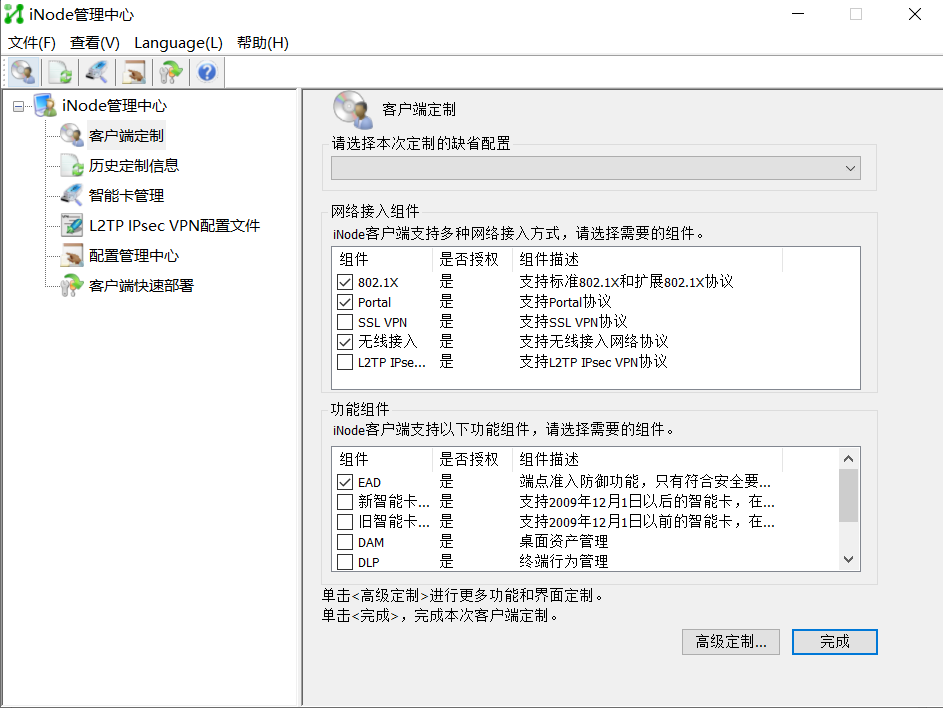Select 智能卡管理 in the tree
Viewport: 943px width, 708px height.
coord(126,195)
